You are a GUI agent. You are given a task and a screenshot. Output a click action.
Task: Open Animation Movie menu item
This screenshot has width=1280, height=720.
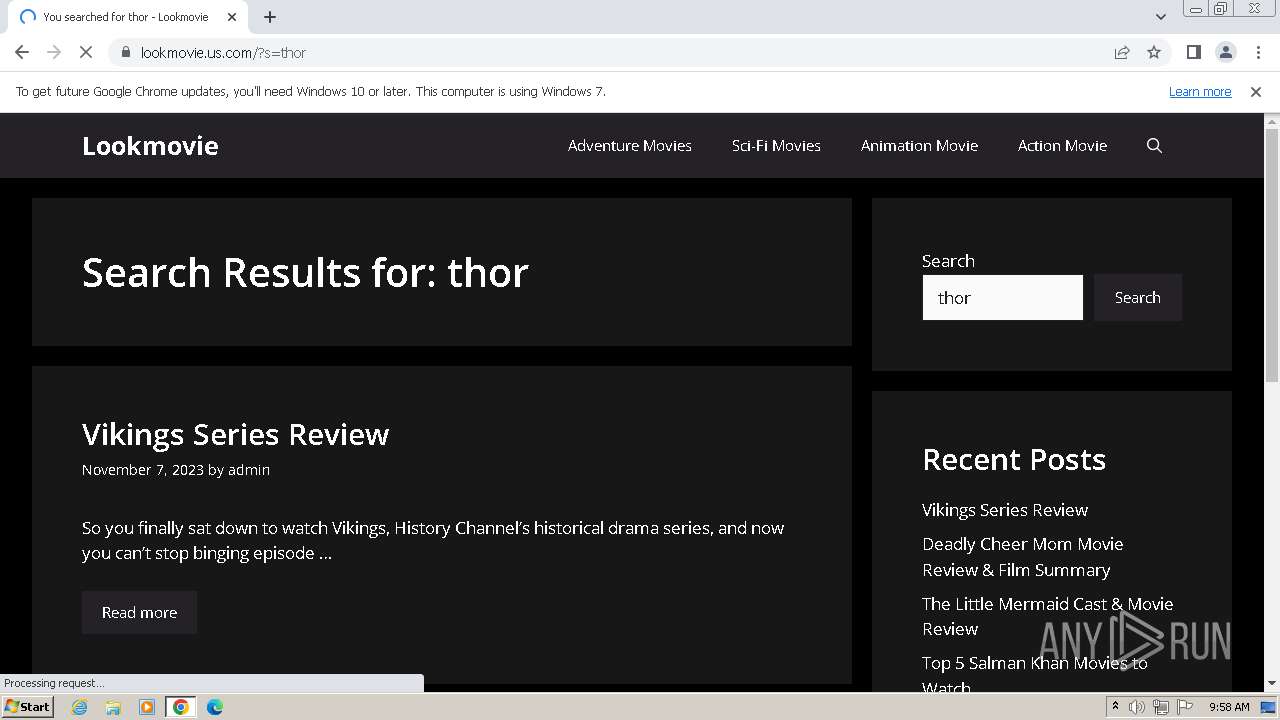[919, 146]
